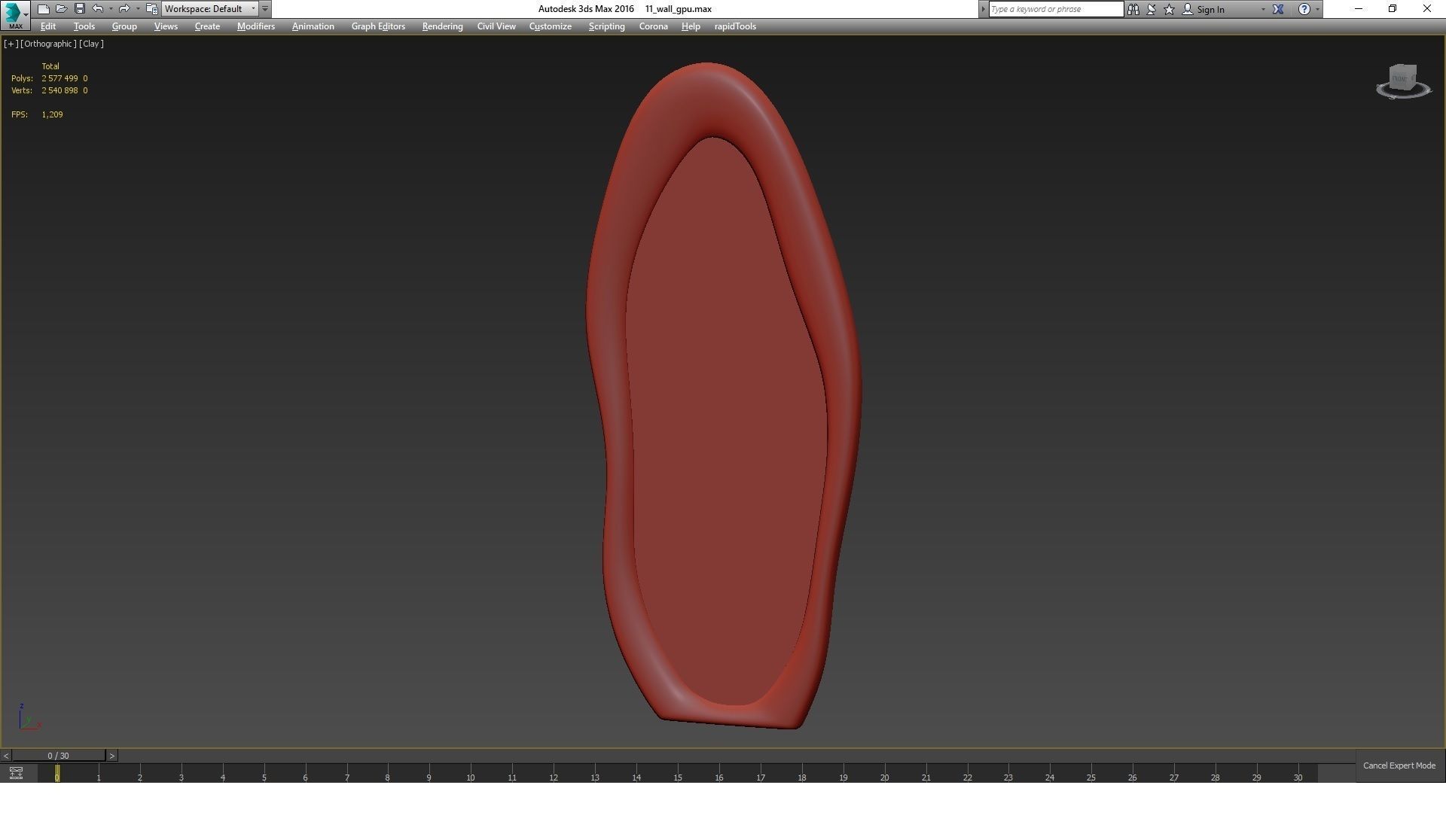The height and width of the screenshot is (840, 1446).
Task: Click the binoculars search icon
Action: pos(1133,9)
